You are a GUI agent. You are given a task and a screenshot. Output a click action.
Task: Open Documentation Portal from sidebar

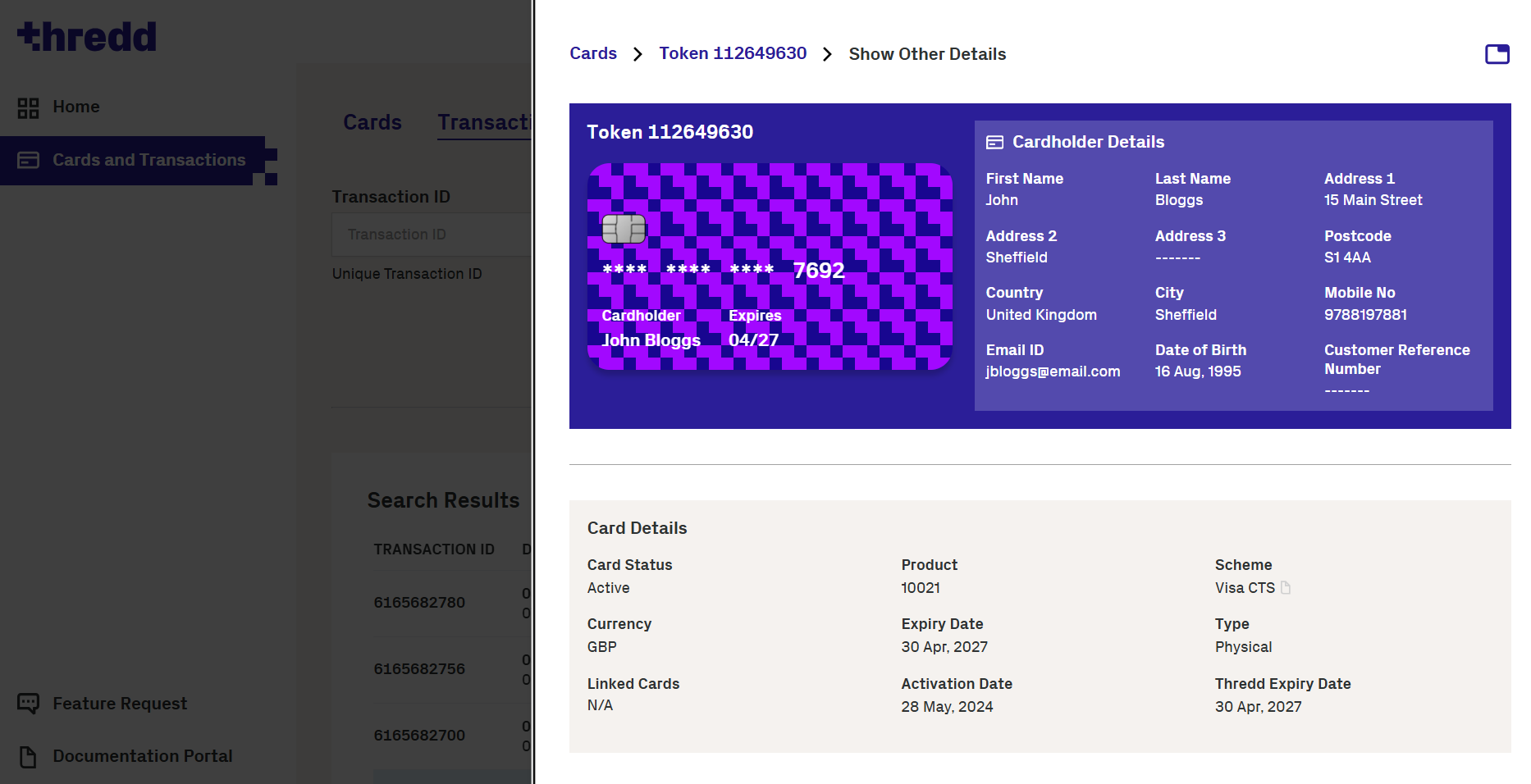click(142, 756)
